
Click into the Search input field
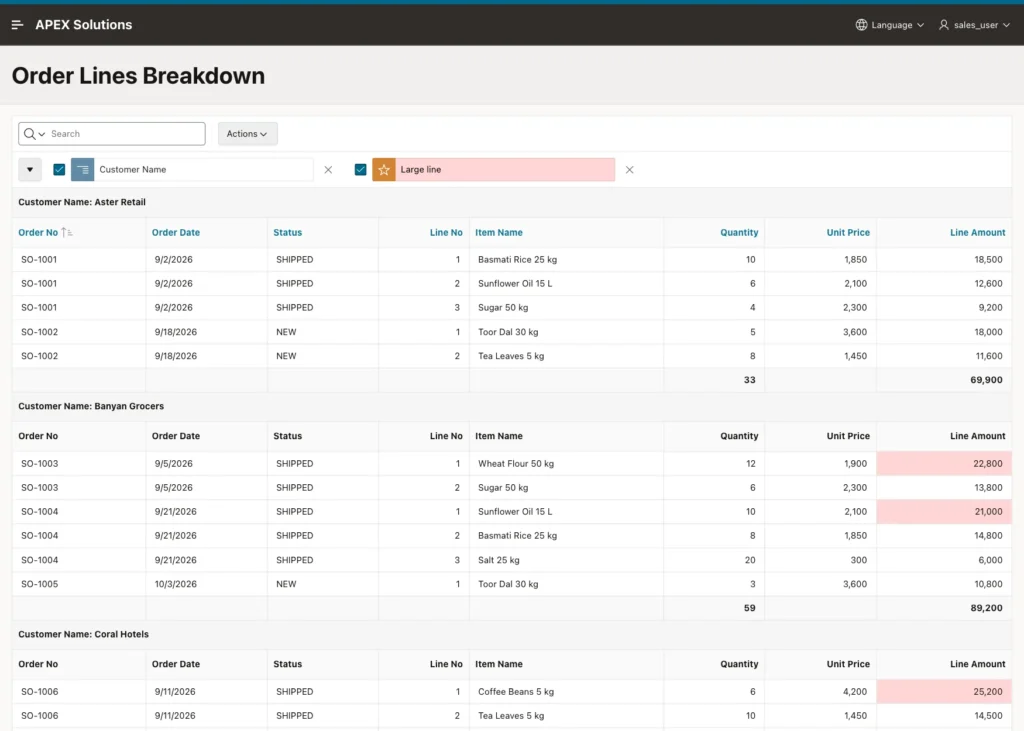click(127, 134)
